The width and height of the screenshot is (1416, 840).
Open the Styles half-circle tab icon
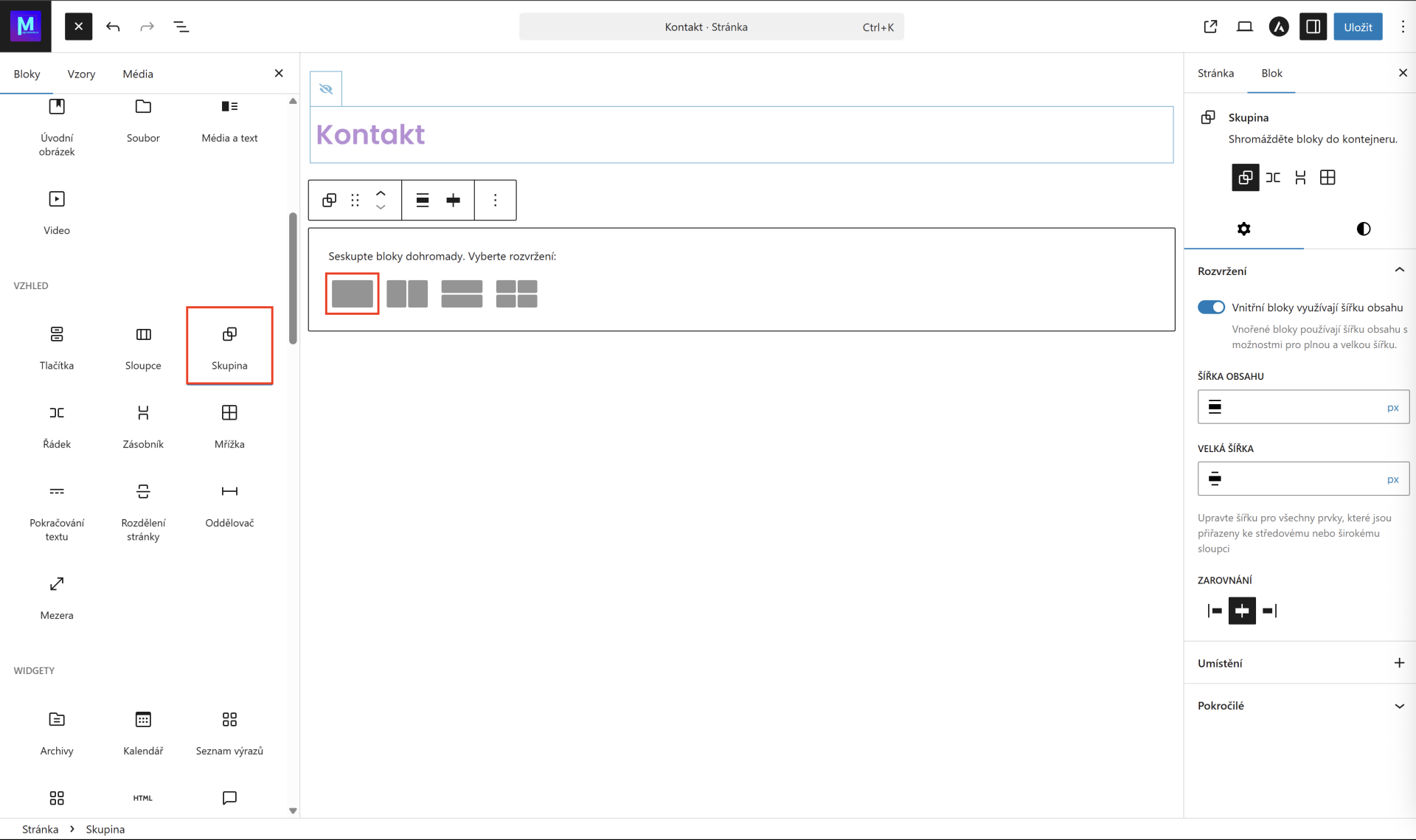(x=1363, y=229)
